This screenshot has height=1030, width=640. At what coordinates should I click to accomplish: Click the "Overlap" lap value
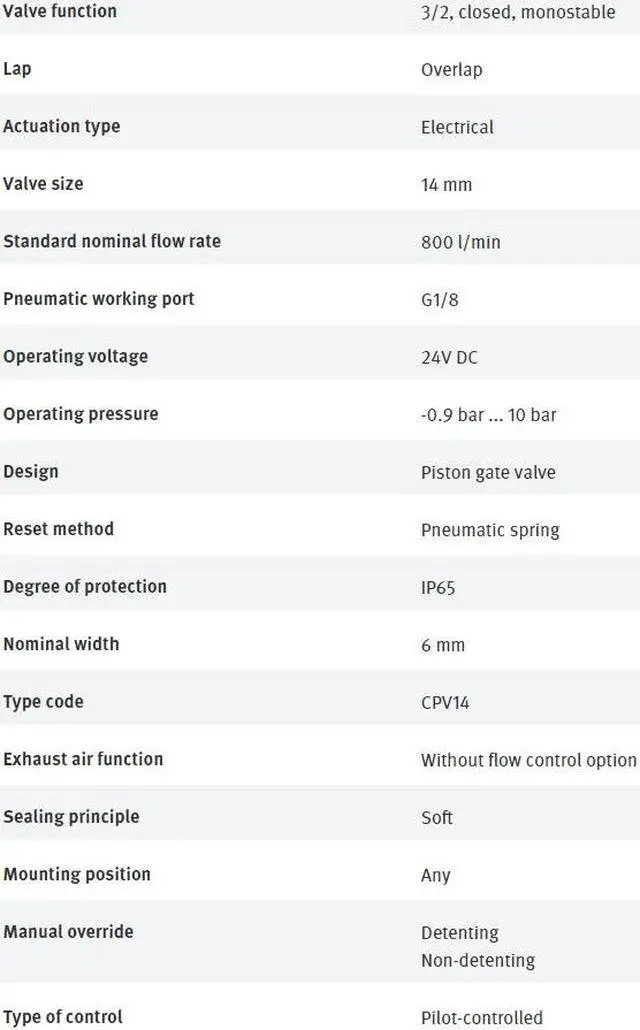click(x=451, y=69)
